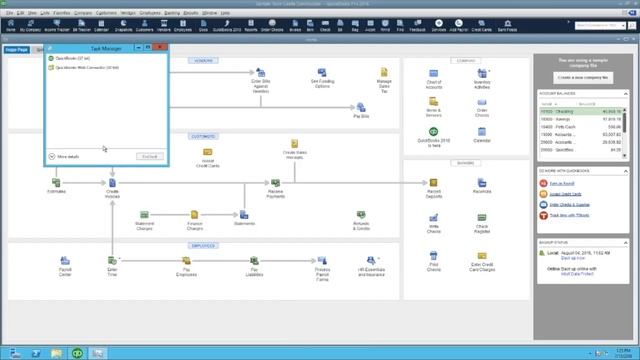Viewport: 640px width, 360px height.
Task: Collapse the Backup Status panel
Action: (625, 243)
